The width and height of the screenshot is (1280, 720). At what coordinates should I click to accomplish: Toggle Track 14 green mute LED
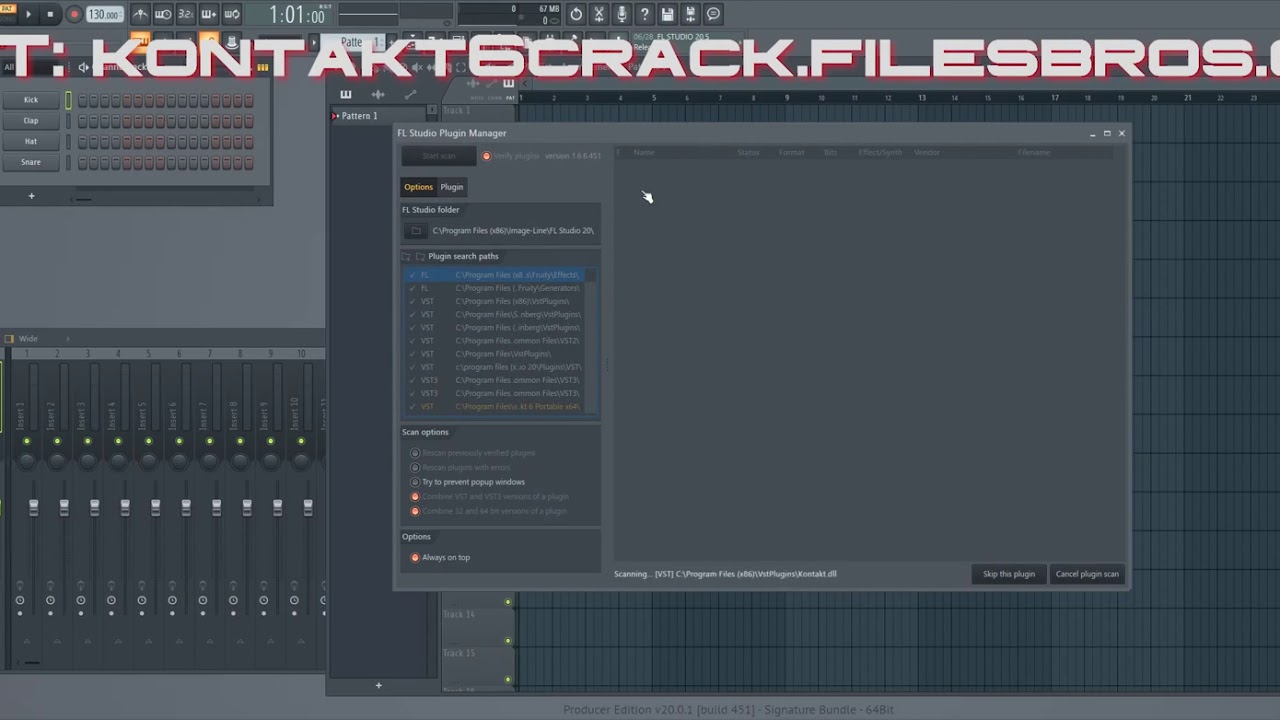(x=508, y=602)
